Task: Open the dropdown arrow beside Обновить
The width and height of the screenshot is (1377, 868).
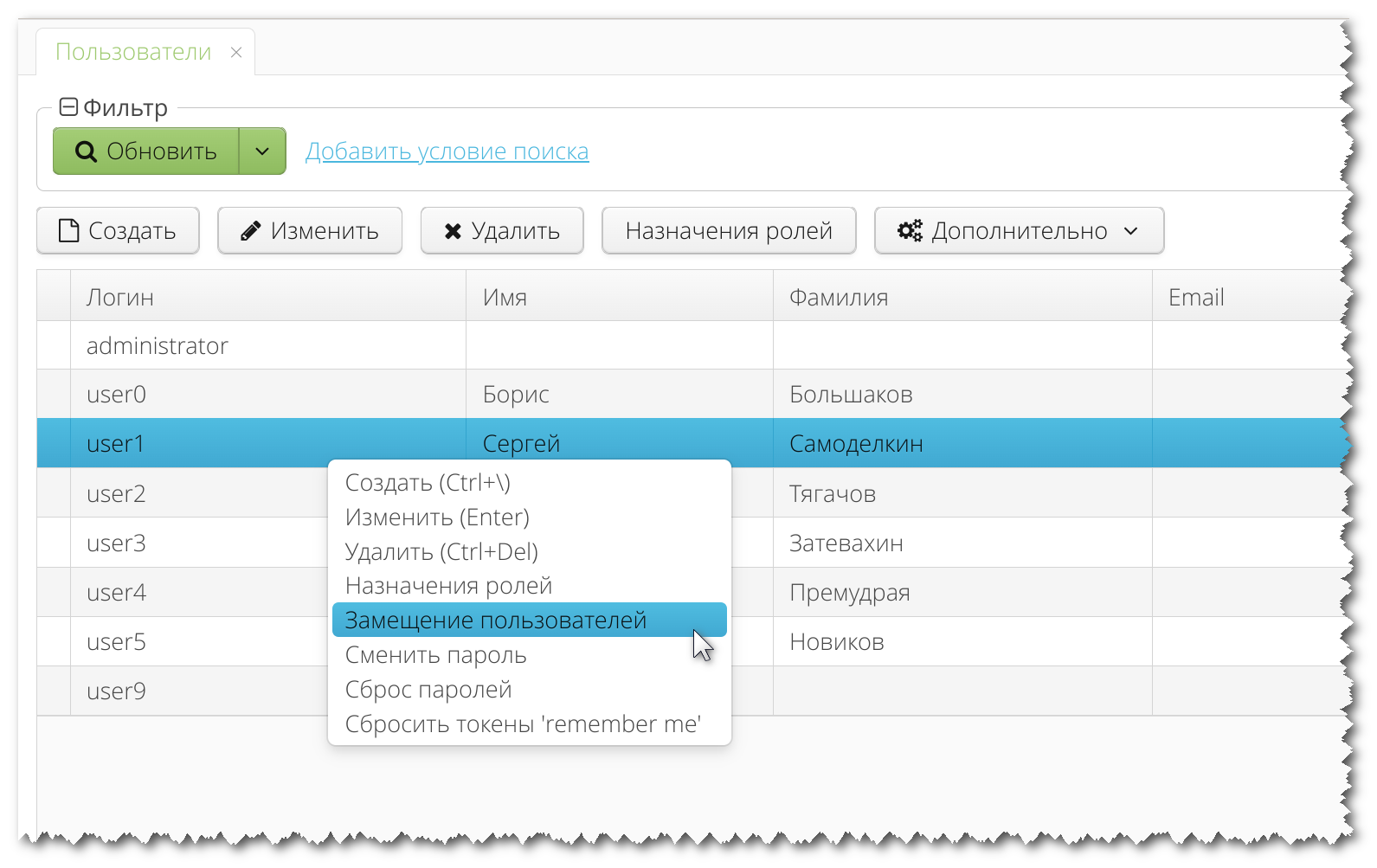Action: (262, 151)
